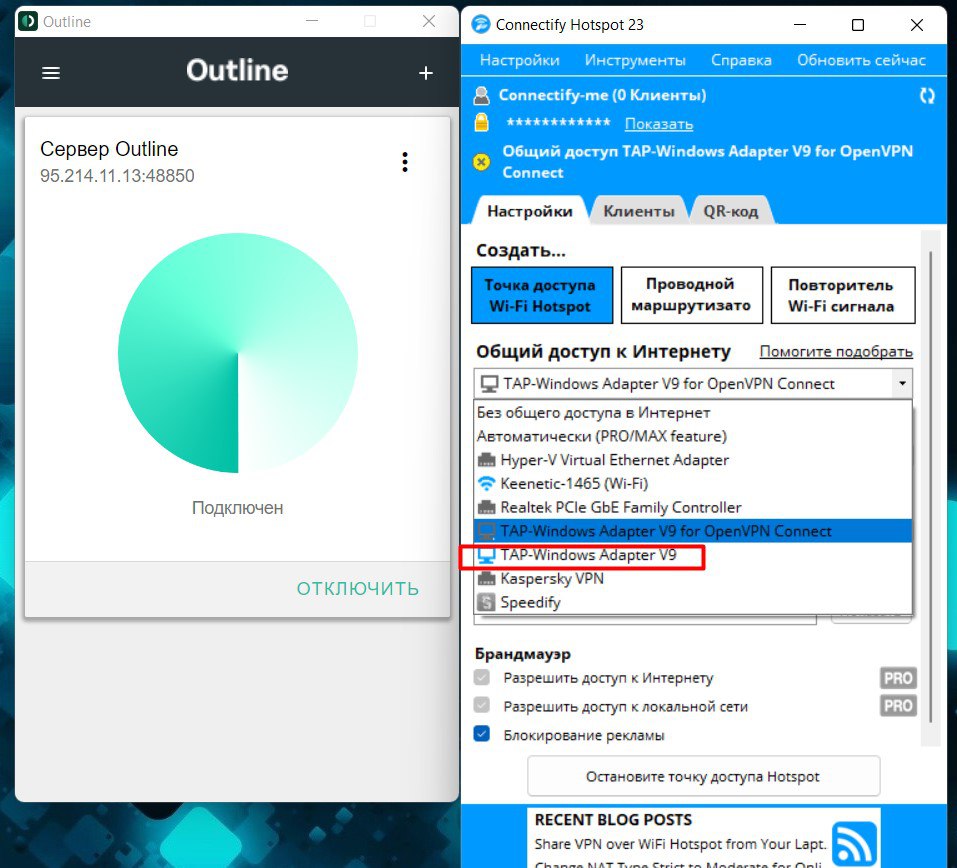Screen dimensions: 957x868
Task: Open the Инструменты menu
Action: click(635, 60)
